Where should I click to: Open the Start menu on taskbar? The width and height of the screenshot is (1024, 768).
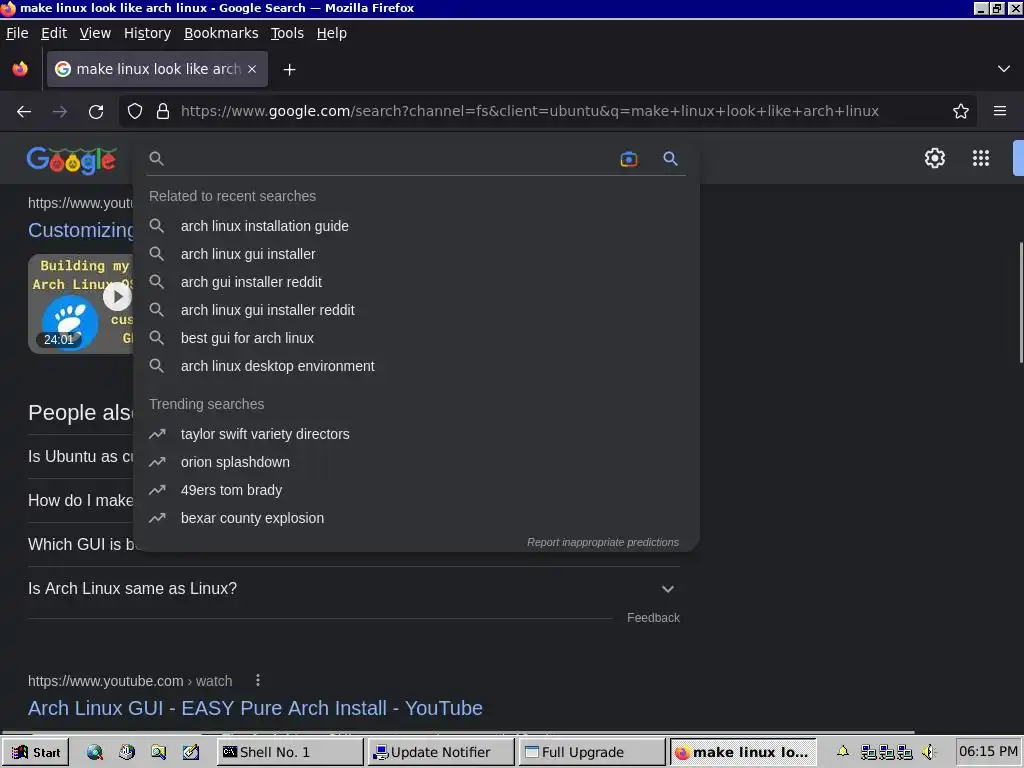[x=36, y=752]
